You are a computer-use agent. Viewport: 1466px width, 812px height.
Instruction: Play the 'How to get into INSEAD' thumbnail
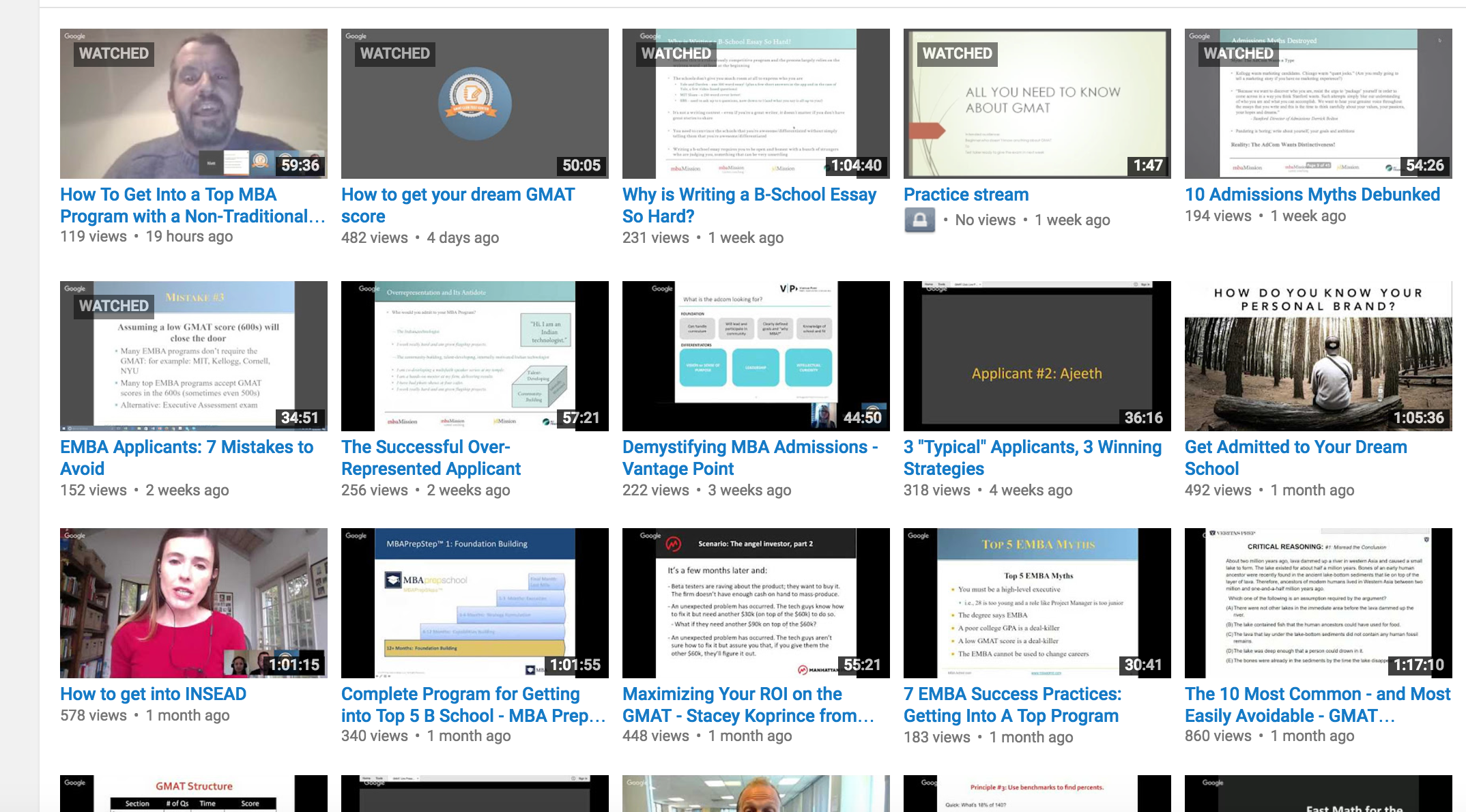[193, 603]
